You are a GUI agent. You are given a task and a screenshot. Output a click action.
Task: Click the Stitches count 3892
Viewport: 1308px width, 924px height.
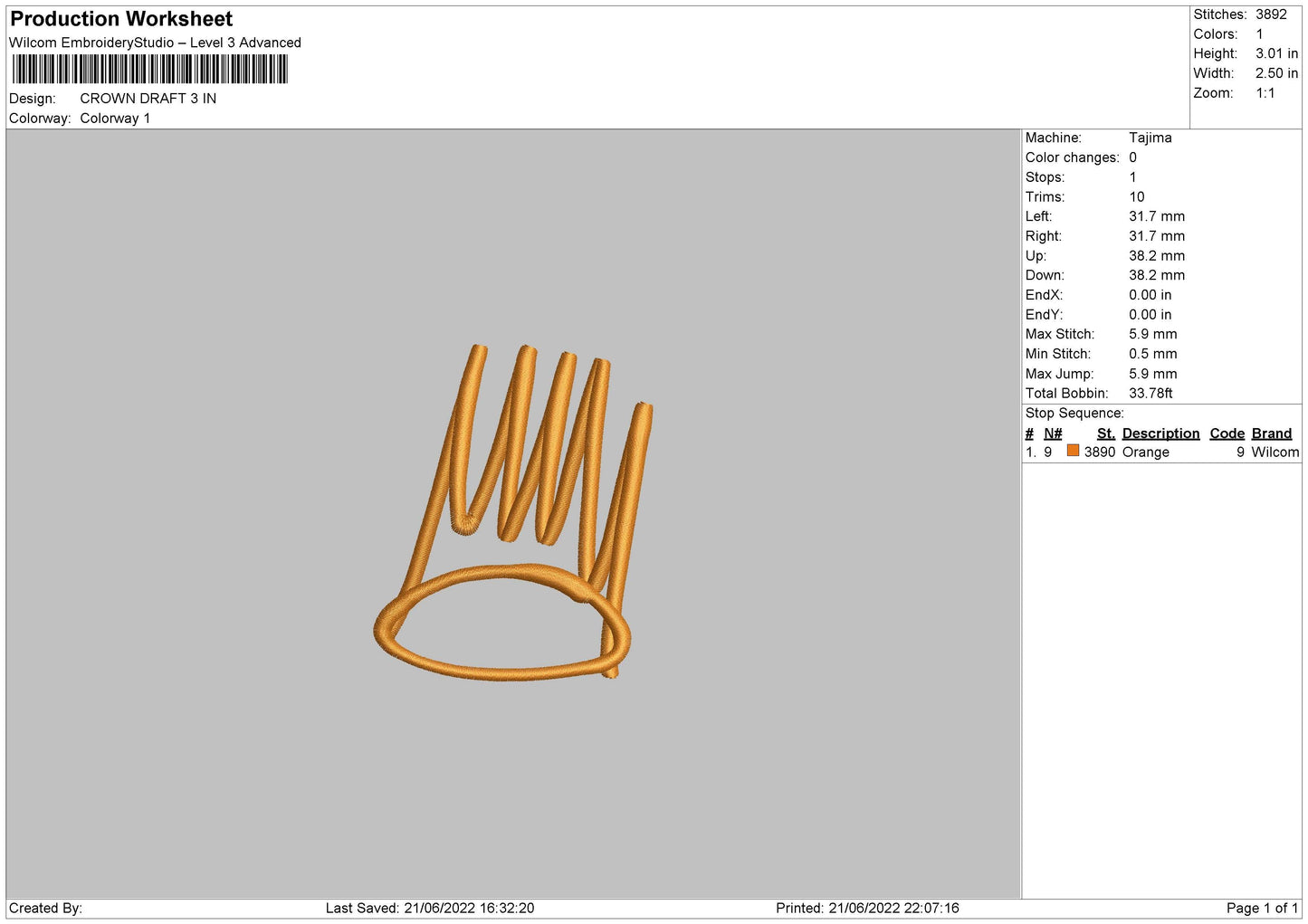pyautogui.click(x=1271, y=14)
